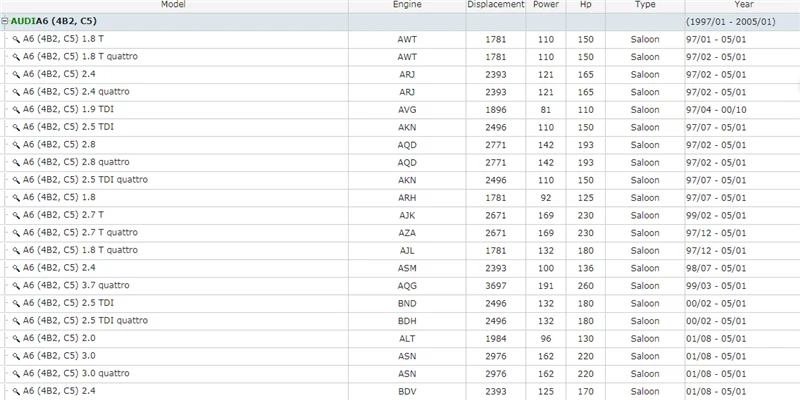Click magnifier icon for 2.7 T quattro AZA row
The height and width of the screenshot is (400, 800).
[16, 233]
